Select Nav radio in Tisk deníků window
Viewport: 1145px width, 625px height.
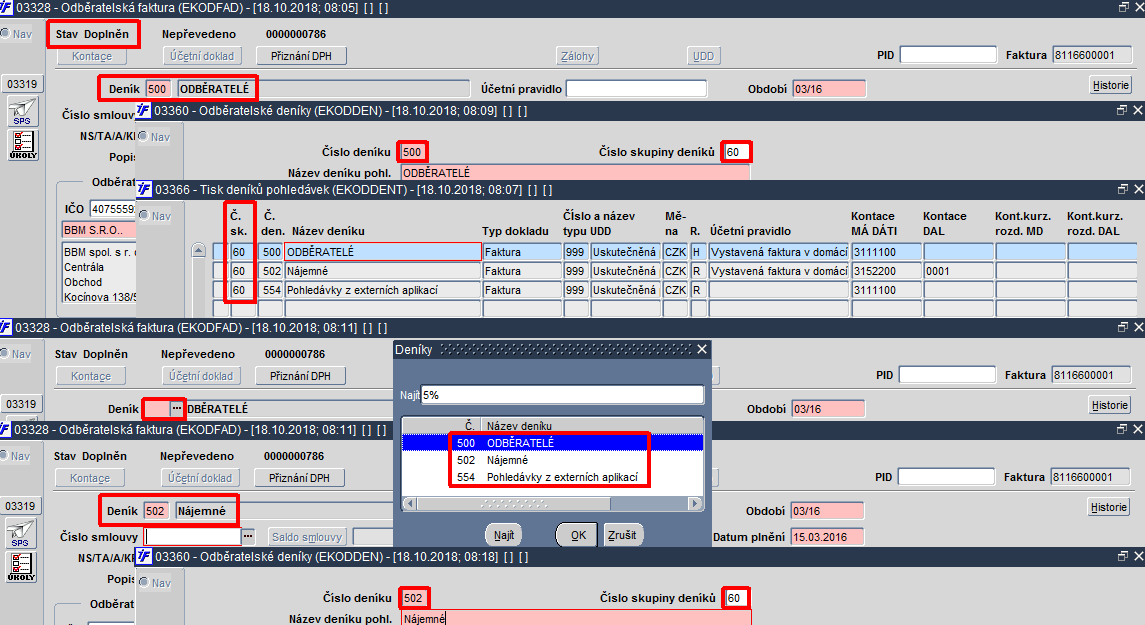143,215
